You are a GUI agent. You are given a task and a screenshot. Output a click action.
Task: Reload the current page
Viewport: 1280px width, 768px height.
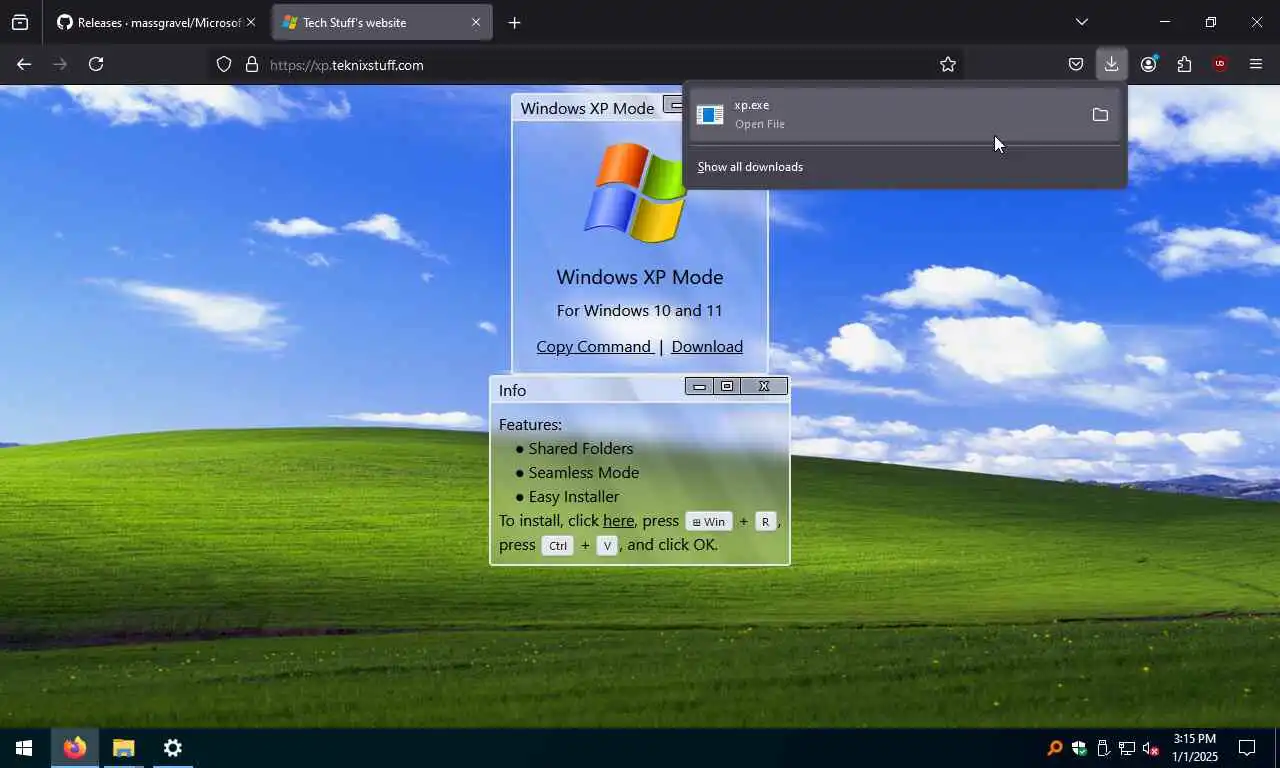(96, 64)
